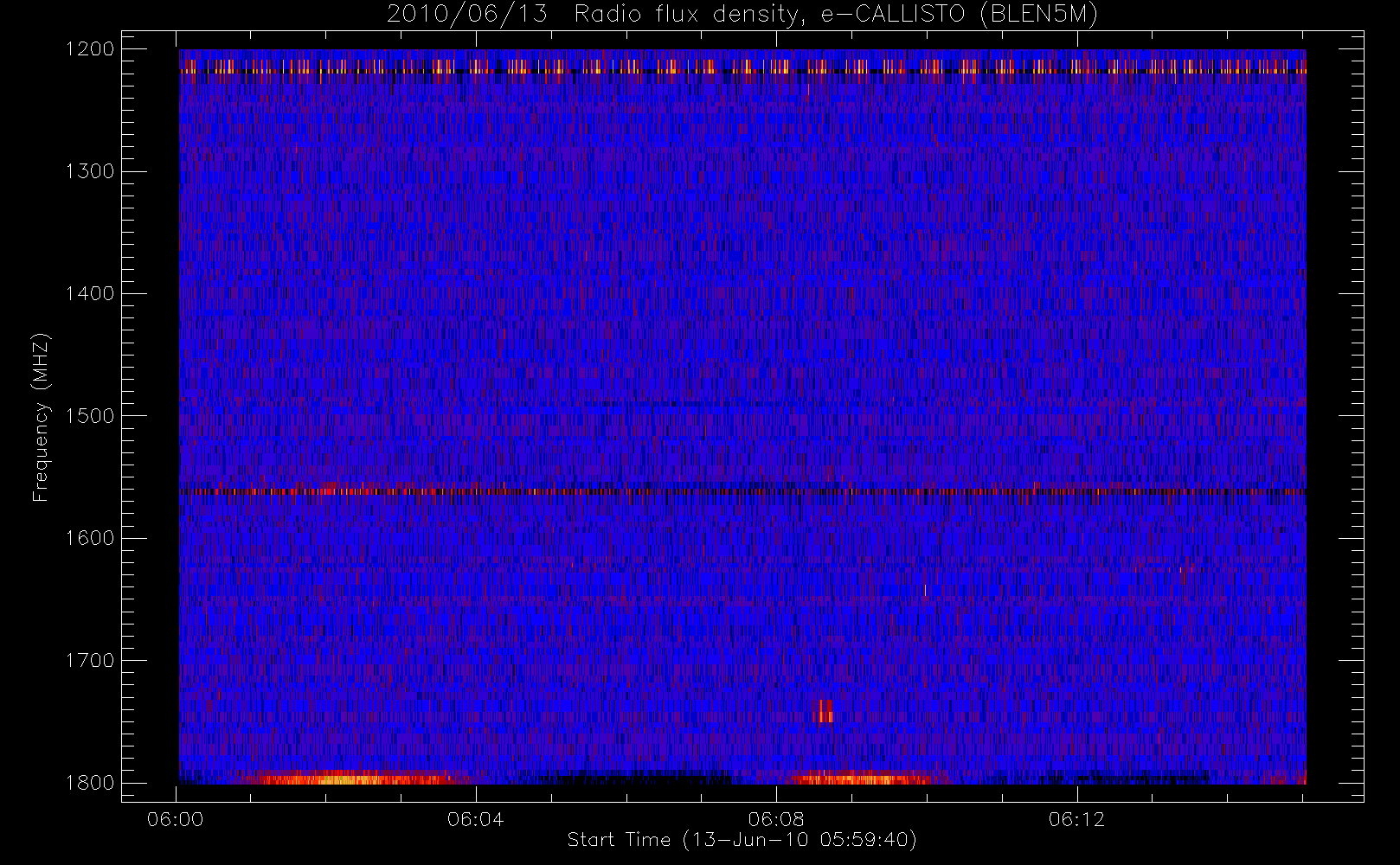Click the small red burst near 1740 MHz
The width and height of the screenshot is (1400, 865).
coord(824,711)
